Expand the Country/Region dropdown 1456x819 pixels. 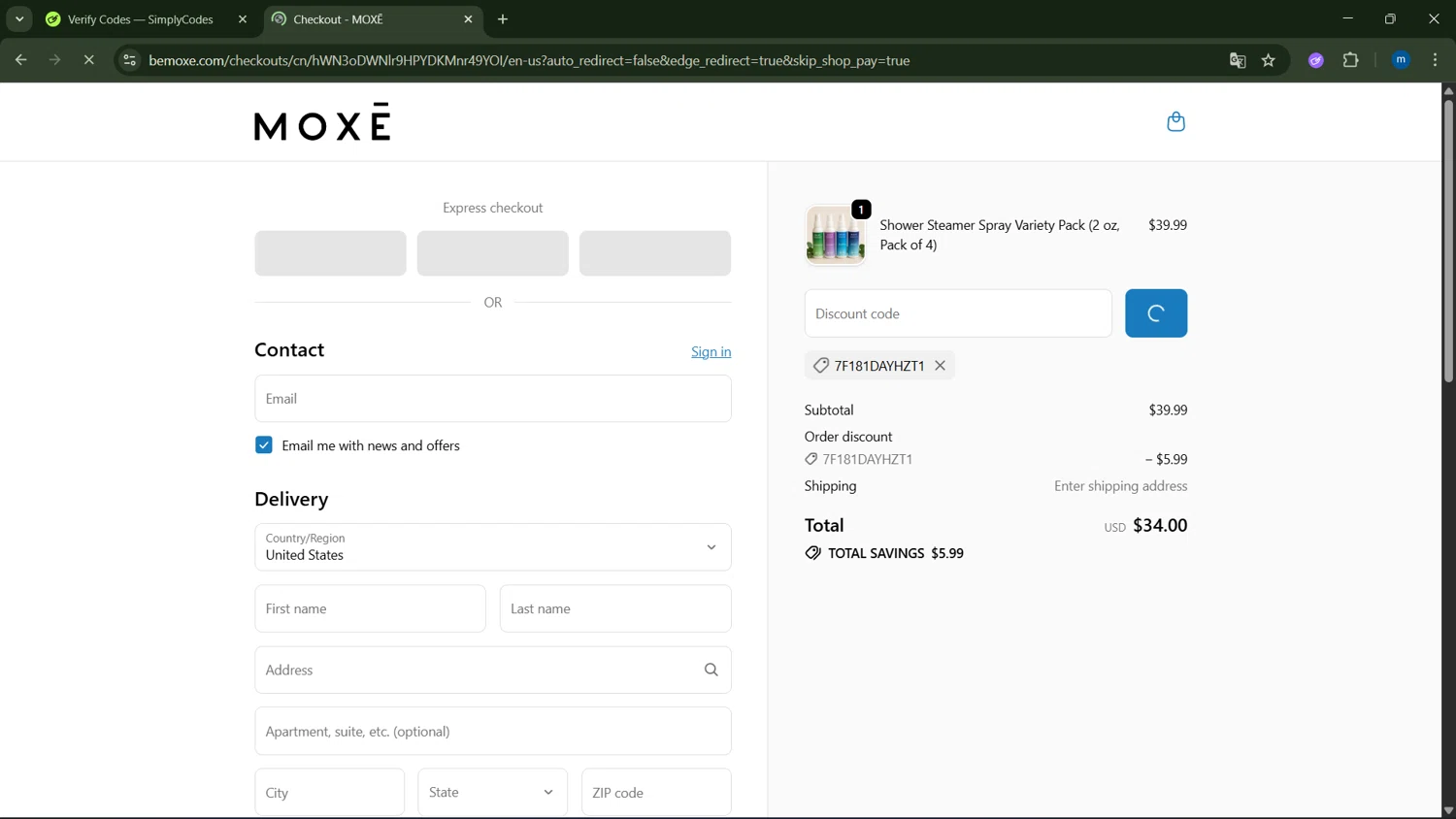click(493, 547)
